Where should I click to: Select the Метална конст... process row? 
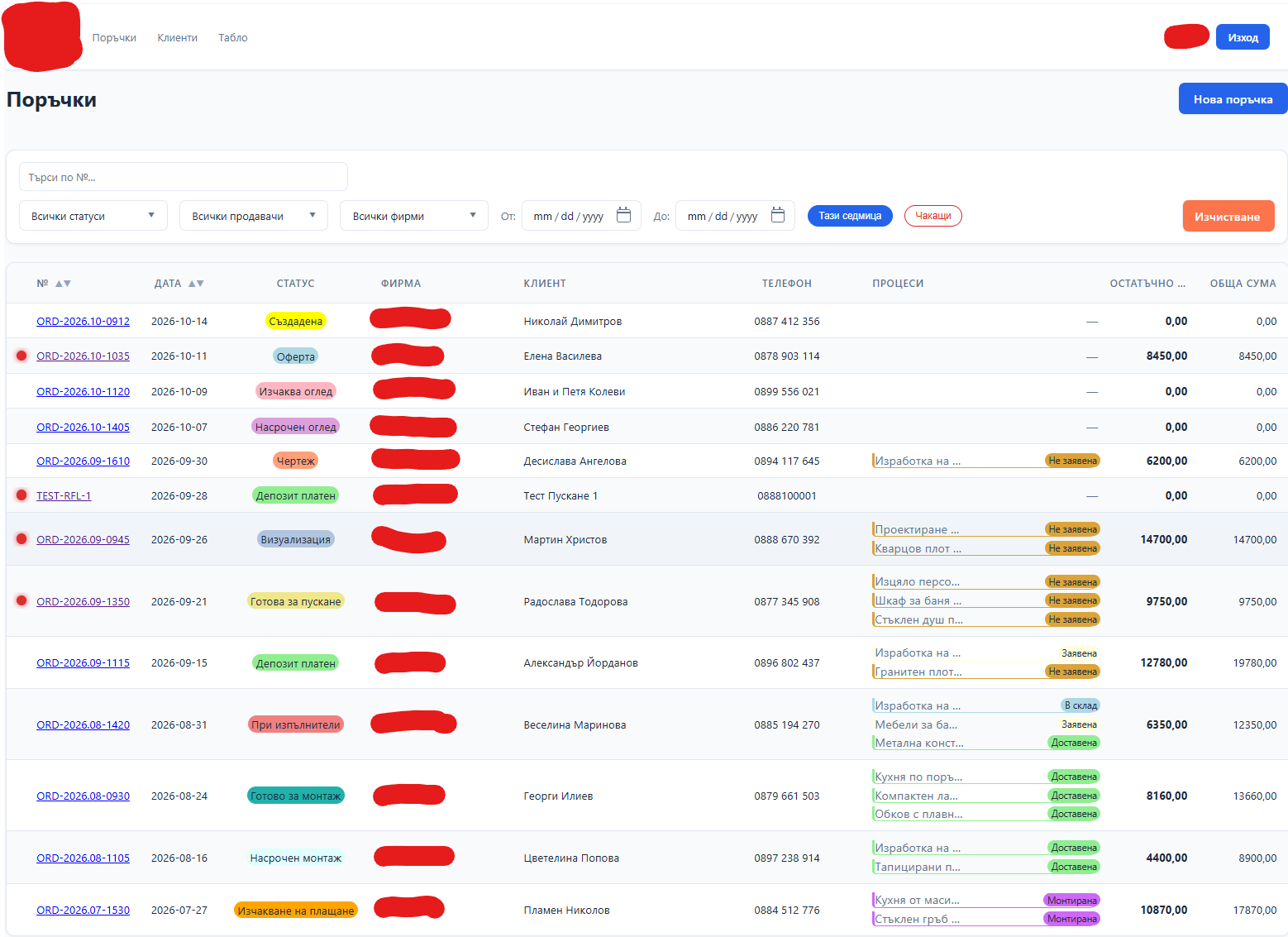[985, 743]
